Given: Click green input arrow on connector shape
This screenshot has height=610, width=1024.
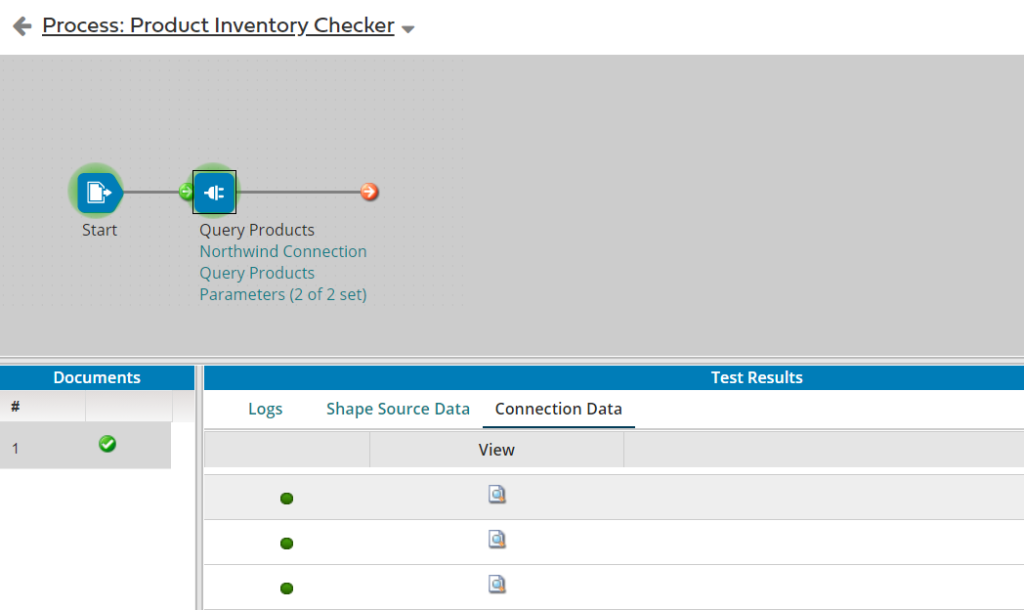Looking at the screenshot, I should (x=186, y=192).
